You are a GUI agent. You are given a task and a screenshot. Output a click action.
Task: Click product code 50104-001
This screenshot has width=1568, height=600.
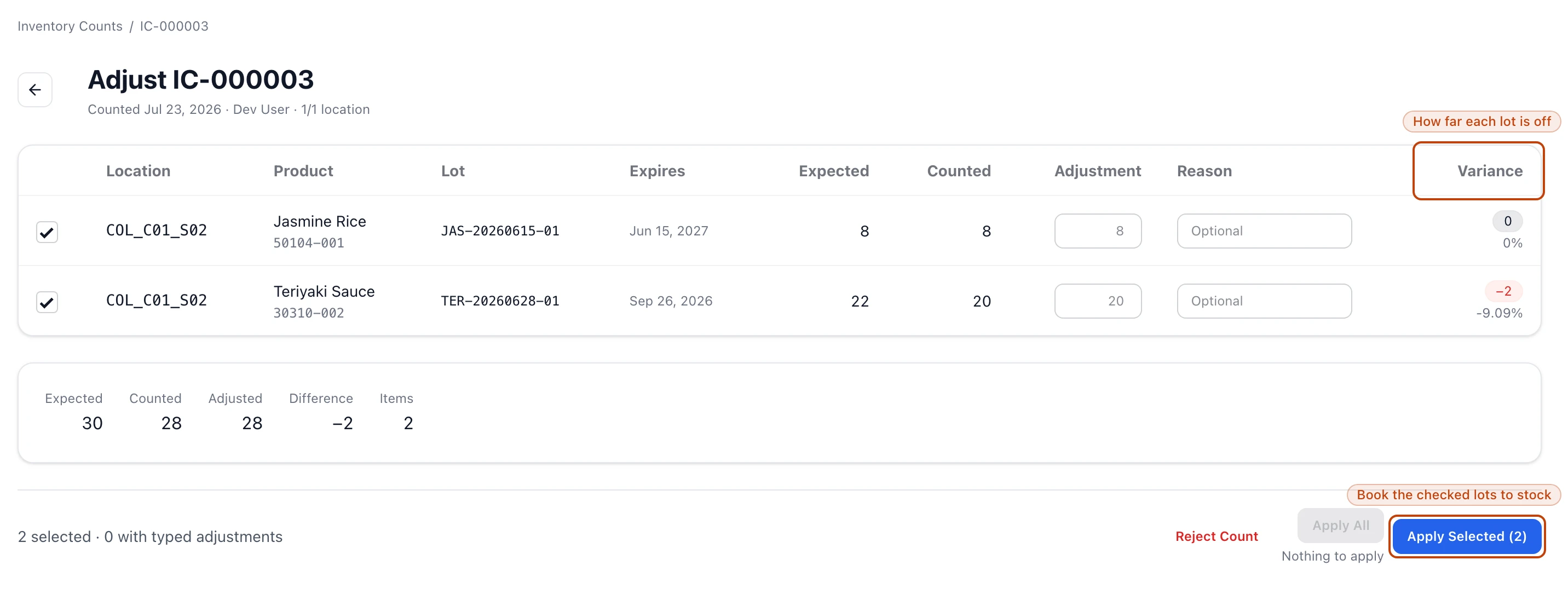coord(309,243)
